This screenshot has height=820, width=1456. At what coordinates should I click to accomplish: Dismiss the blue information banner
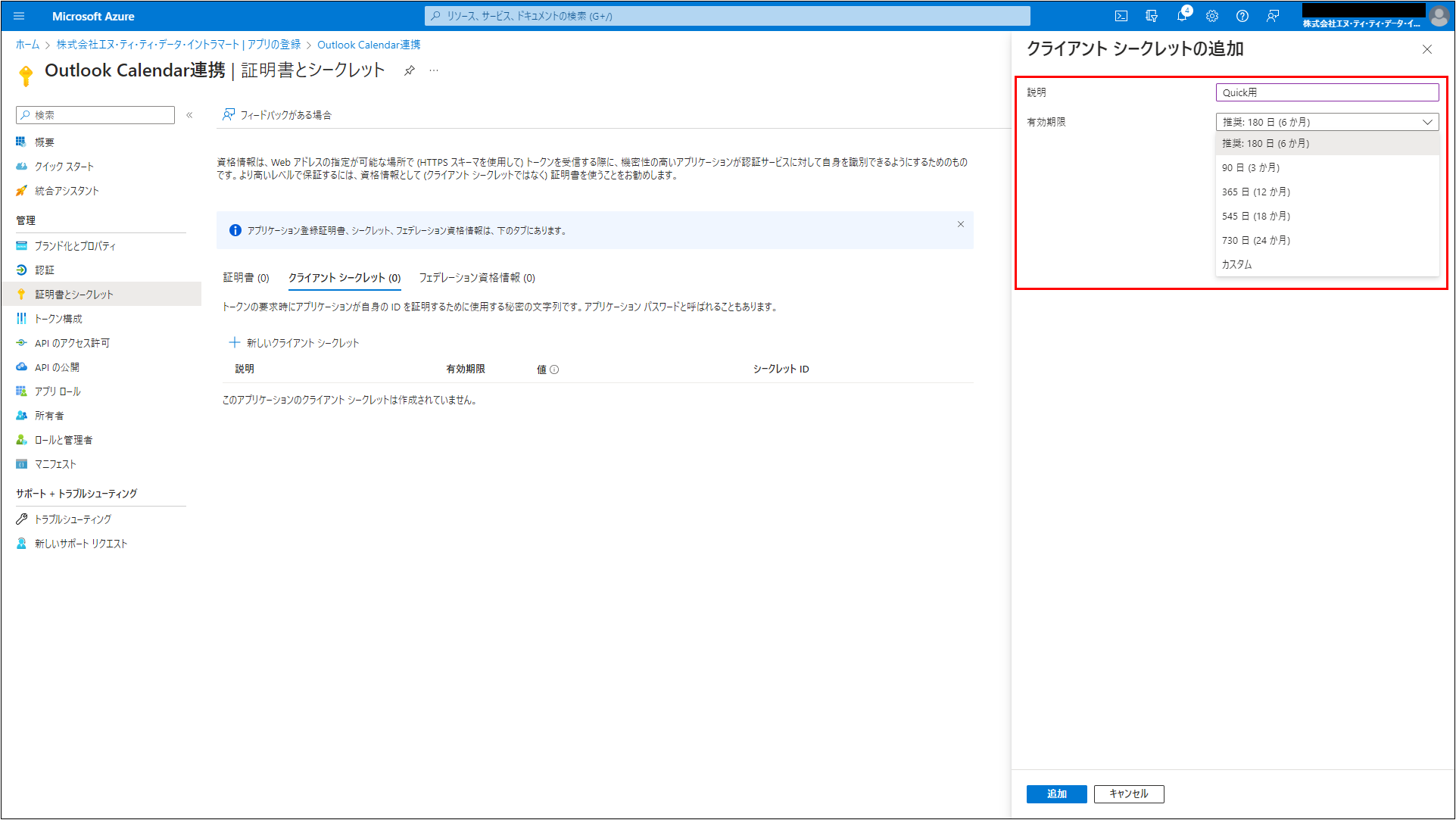pyautogui.click(x=961, y=224)
